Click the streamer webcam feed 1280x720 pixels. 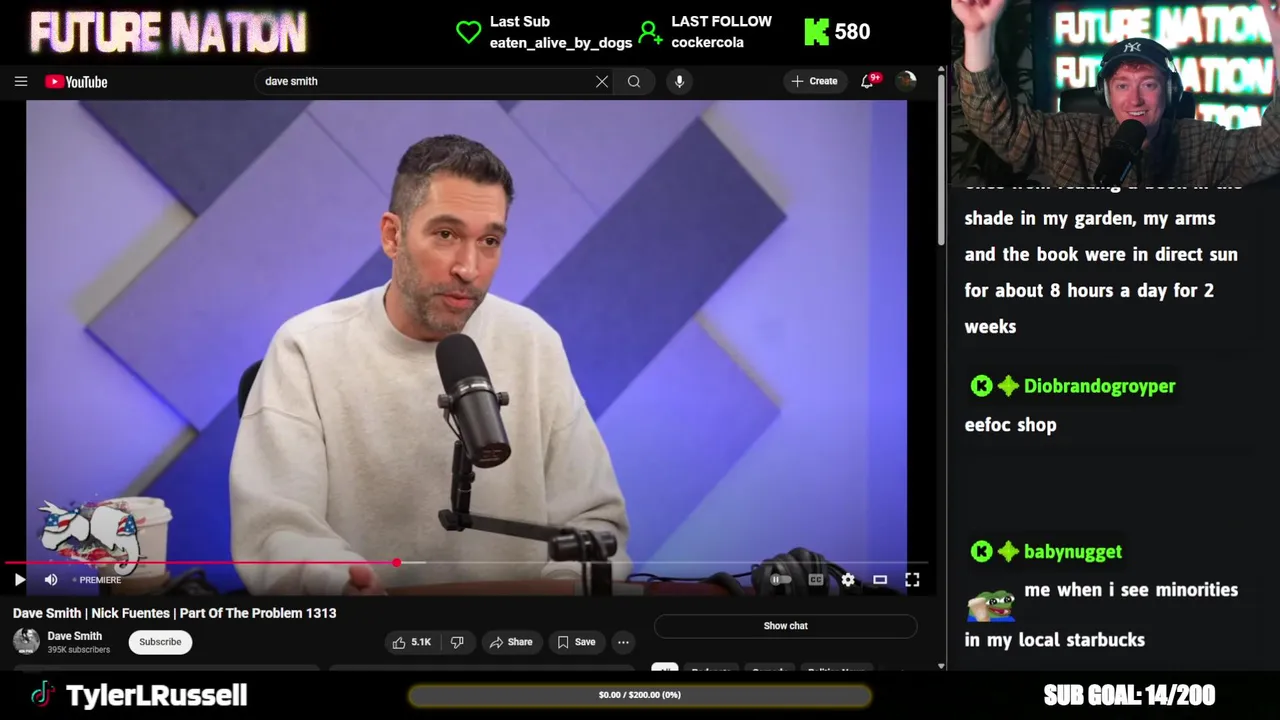click(x=1115, y=92)
